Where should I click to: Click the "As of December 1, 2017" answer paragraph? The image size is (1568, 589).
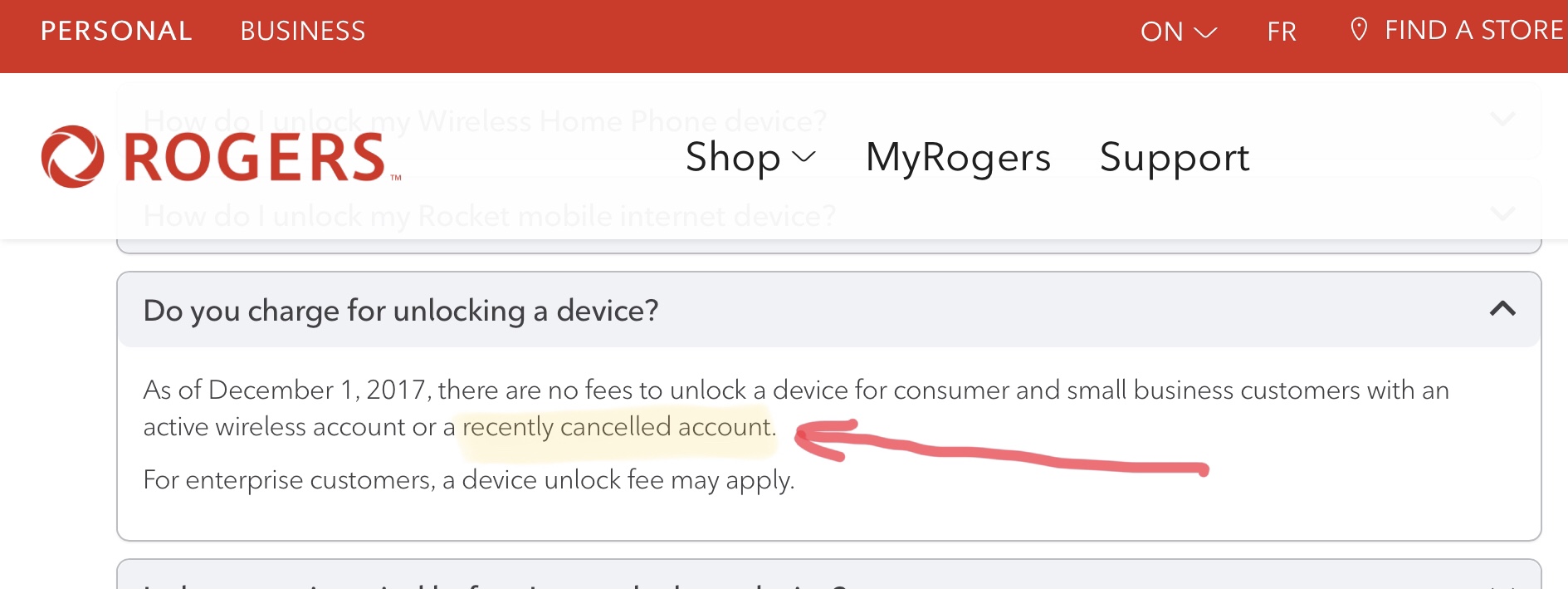795,390
